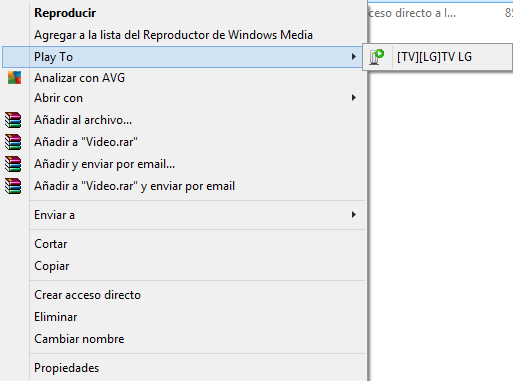Expand the 'Abrir con' submenu arrow
This screenshot has height=381, width=513.
click(x=354, y=98)
